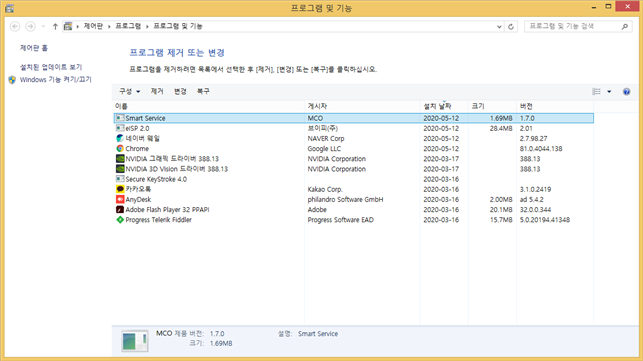
Task: Click NVIDIA 3D Vision driver icon
Action: tap(120, 169)
